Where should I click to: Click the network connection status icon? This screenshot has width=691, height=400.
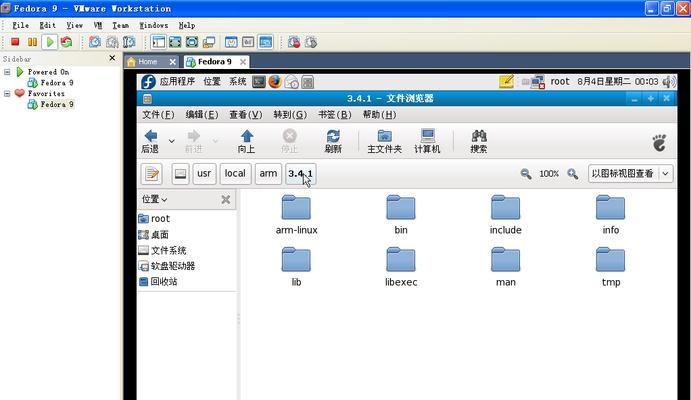coord(538,82)
